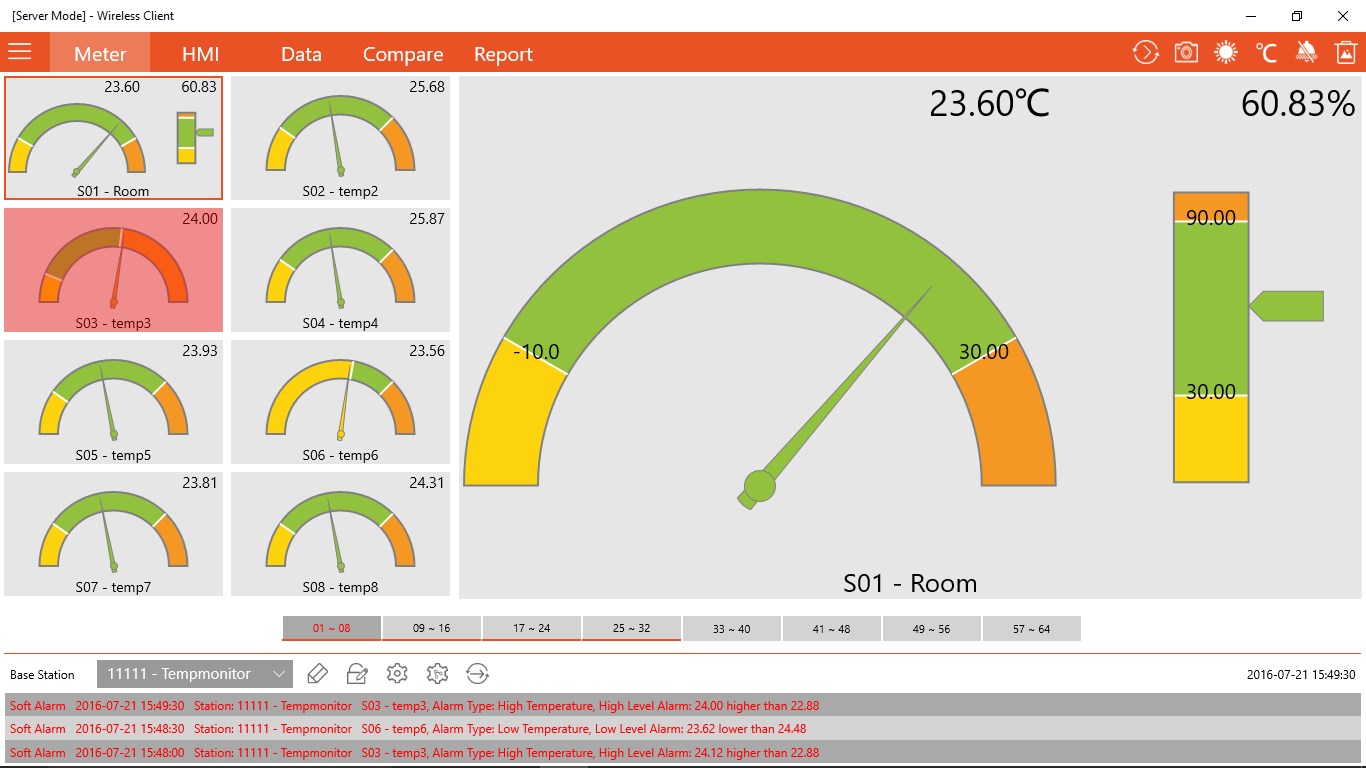1366x768 pixels.
Task: Click the large S01 - Room label
Action: 910,583
